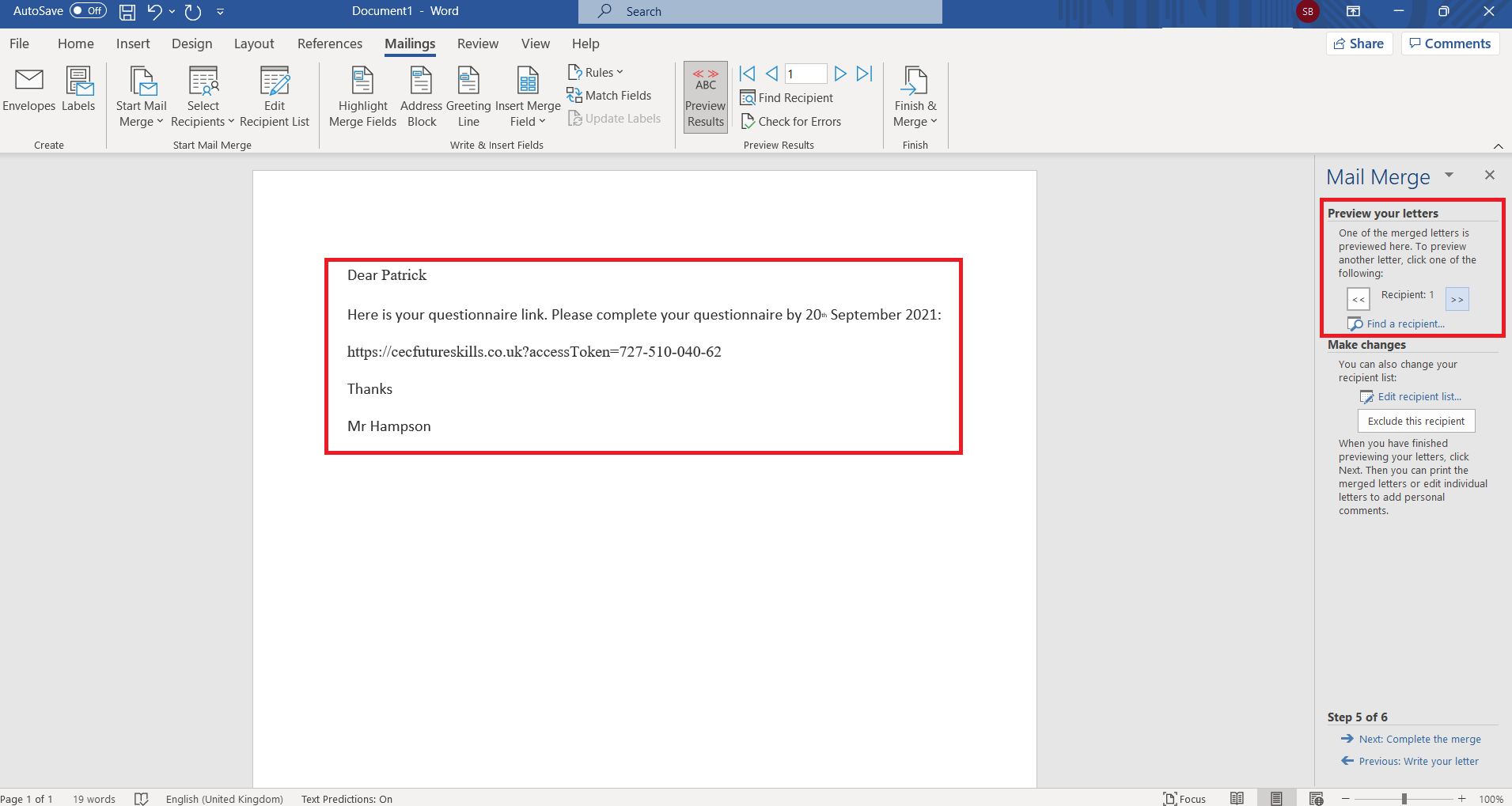The width and height of the screenshot is (1512, 806).
Task: Click Next: Complete the merge link
Action: coord(1419,740)
